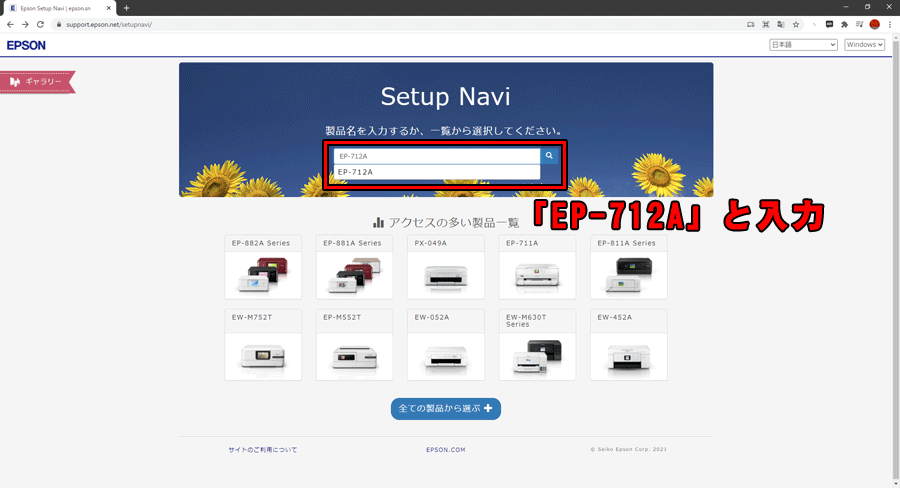Click the search magnifier button
This screenshot has width=900, height=488.
(x=549, y=156)
